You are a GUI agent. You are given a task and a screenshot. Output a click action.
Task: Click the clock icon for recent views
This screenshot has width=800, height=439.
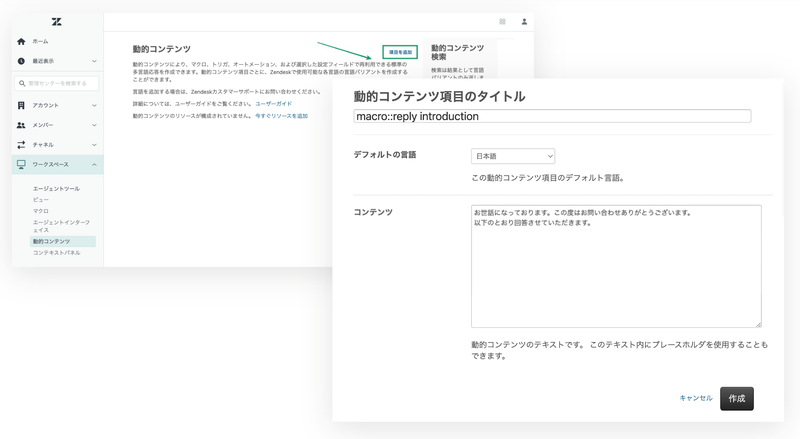coord(21,61)
